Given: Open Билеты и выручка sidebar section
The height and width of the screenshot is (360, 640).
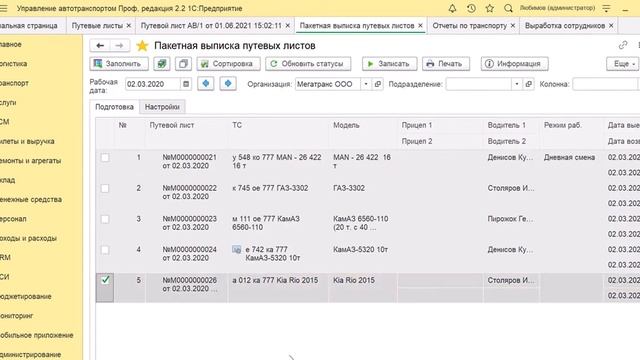Looking at the screenshot, I should click(27, 141).
